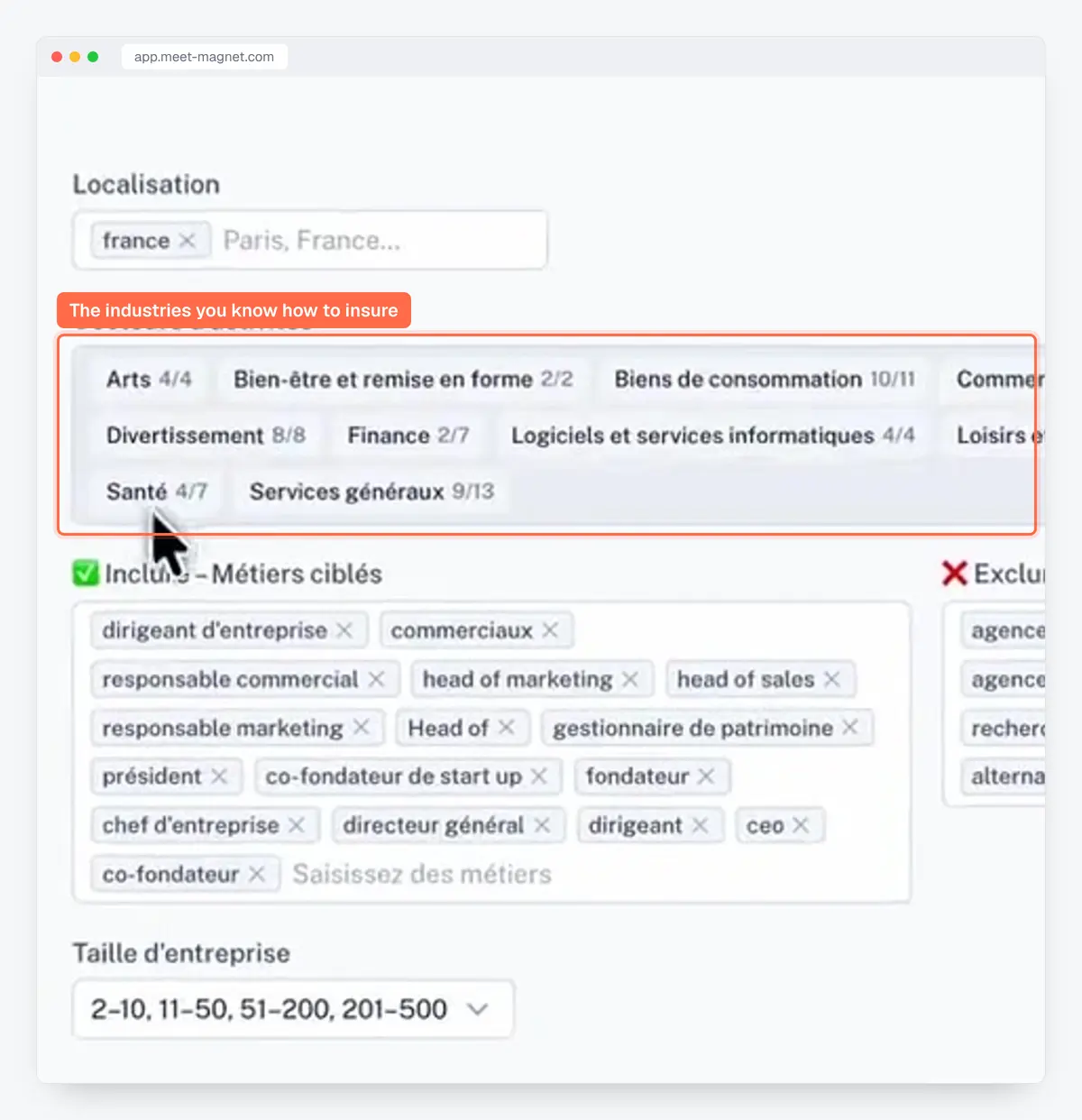The image size is (1082, 1120).
Task: Remove the head of sales tag
Action: tap(831, 679)
